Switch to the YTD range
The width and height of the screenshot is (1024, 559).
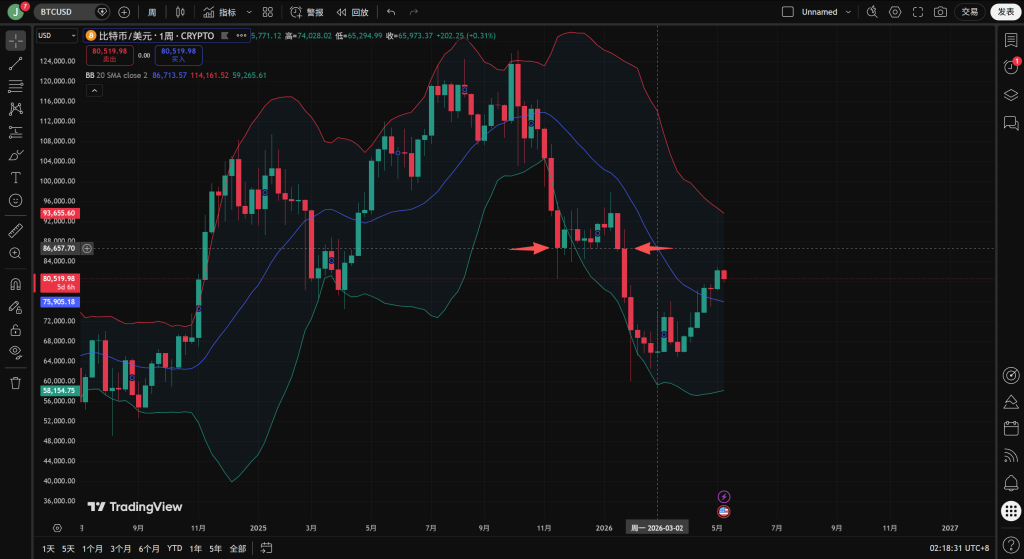[174, 549]
